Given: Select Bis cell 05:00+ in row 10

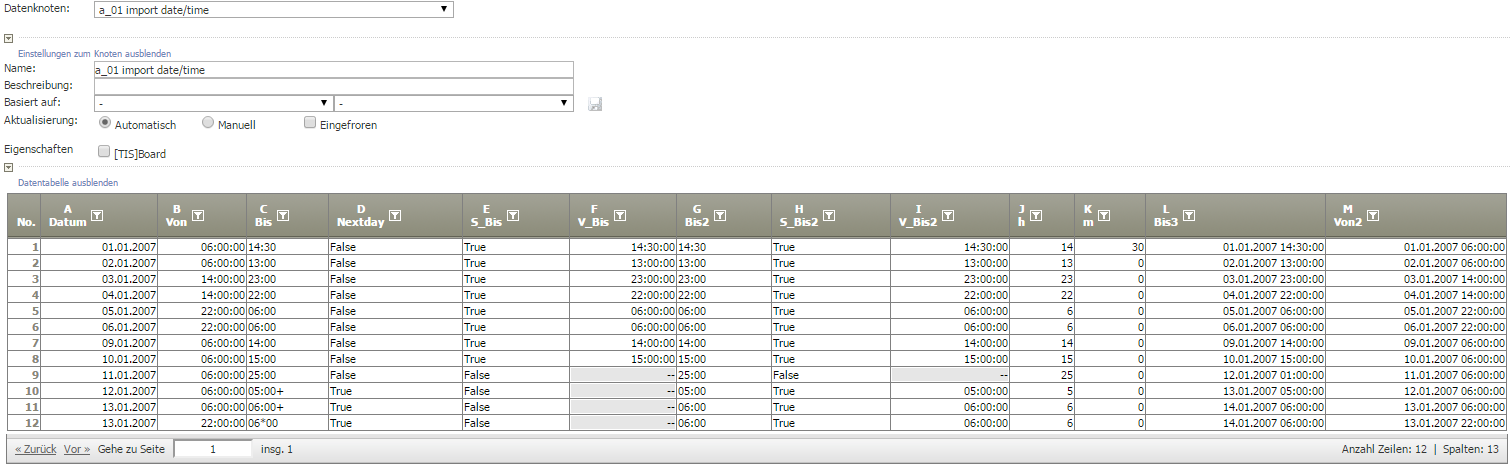Looking at the screenshot, I should (x=287, y=390).
